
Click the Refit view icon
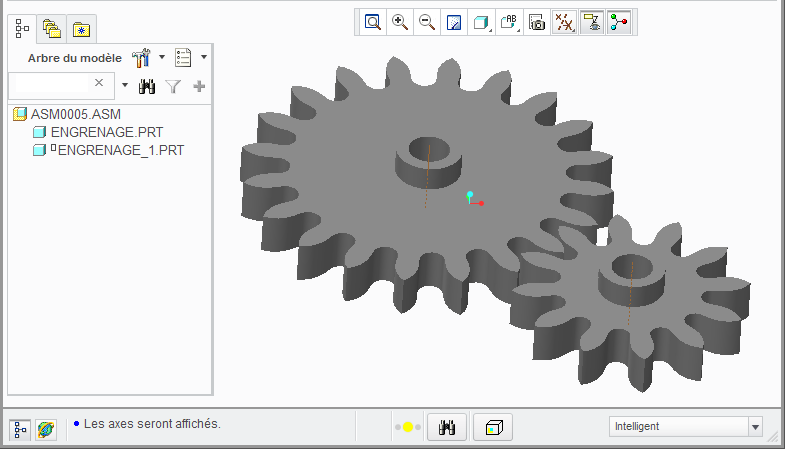(x=373, y=22)
